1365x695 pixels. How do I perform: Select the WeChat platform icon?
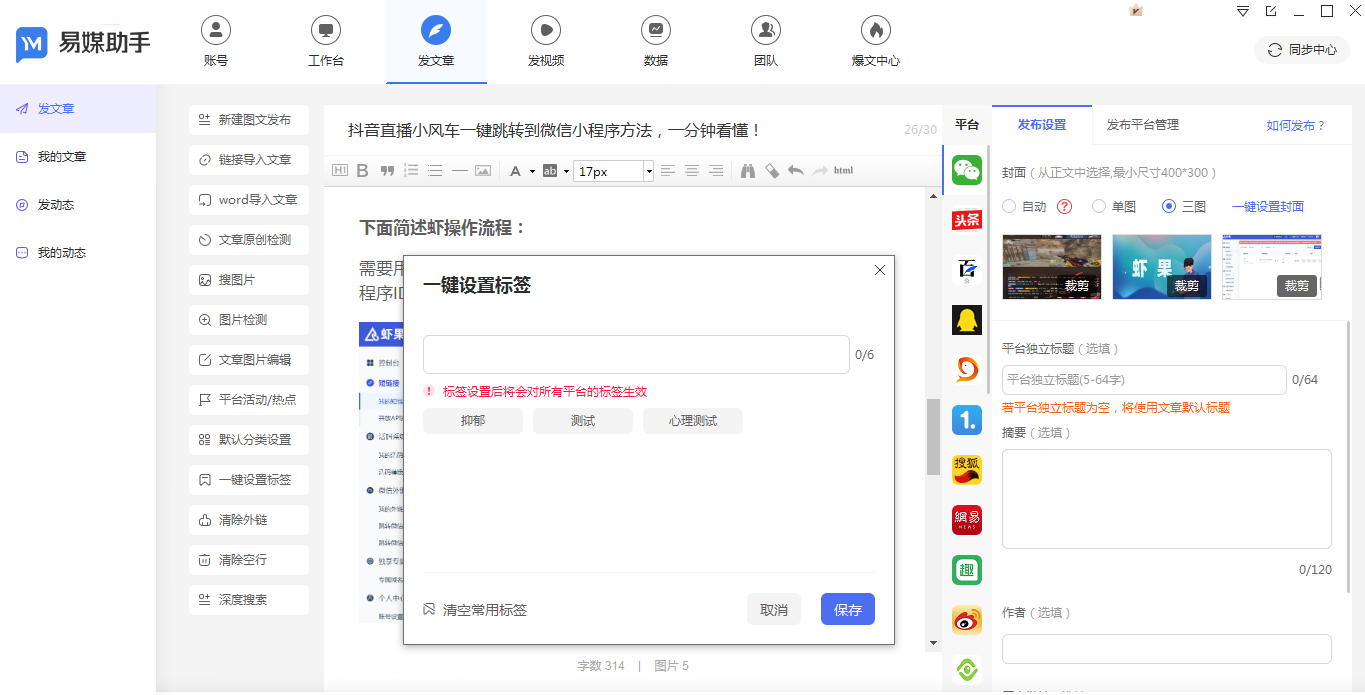click(x=967, y=170)
